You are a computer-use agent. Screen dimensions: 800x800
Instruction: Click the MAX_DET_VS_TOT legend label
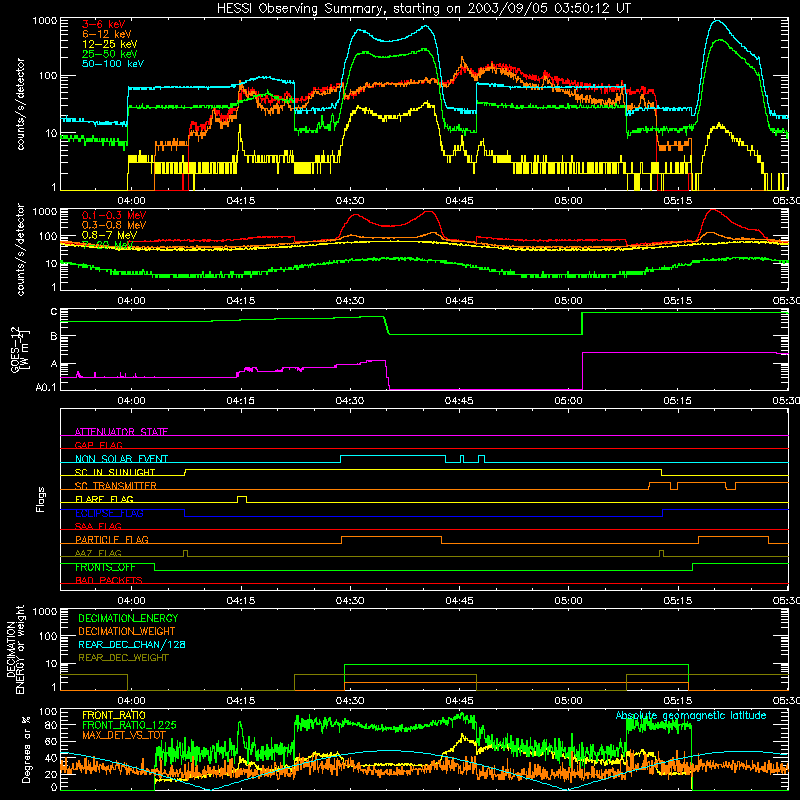tap(124, 735)
